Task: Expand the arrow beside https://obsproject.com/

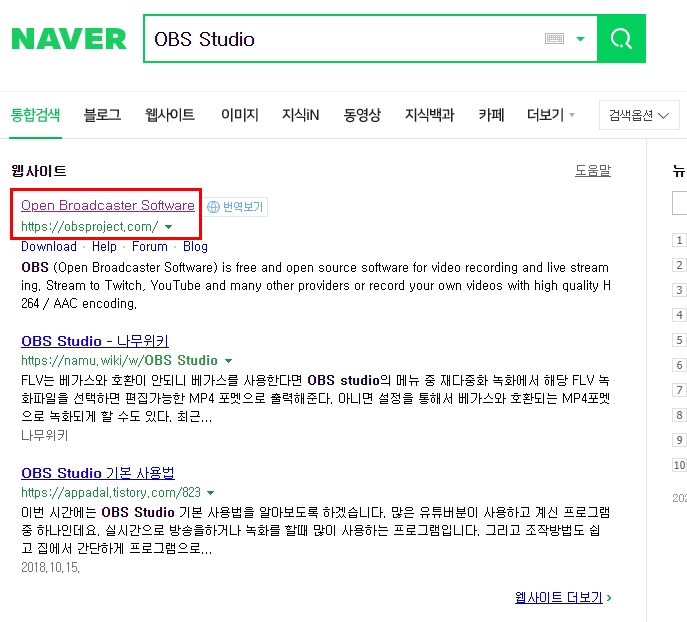Action: pos(168,227)
